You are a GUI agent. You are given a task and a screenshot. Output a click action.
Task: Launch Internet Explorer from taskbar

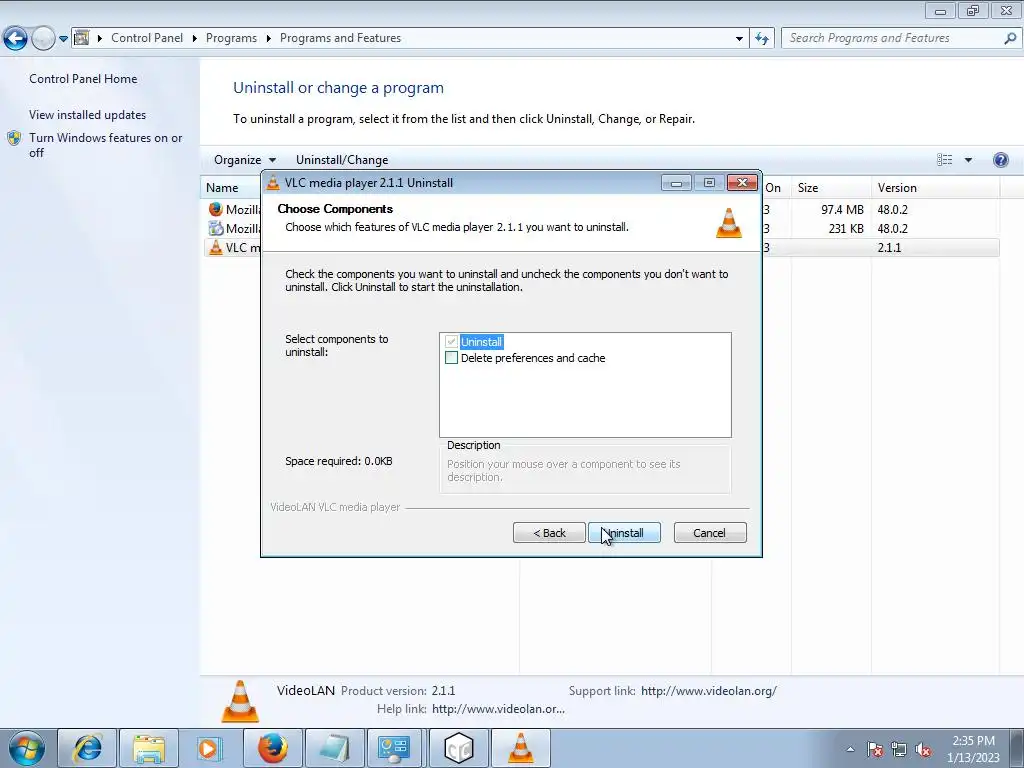(88, 748)
